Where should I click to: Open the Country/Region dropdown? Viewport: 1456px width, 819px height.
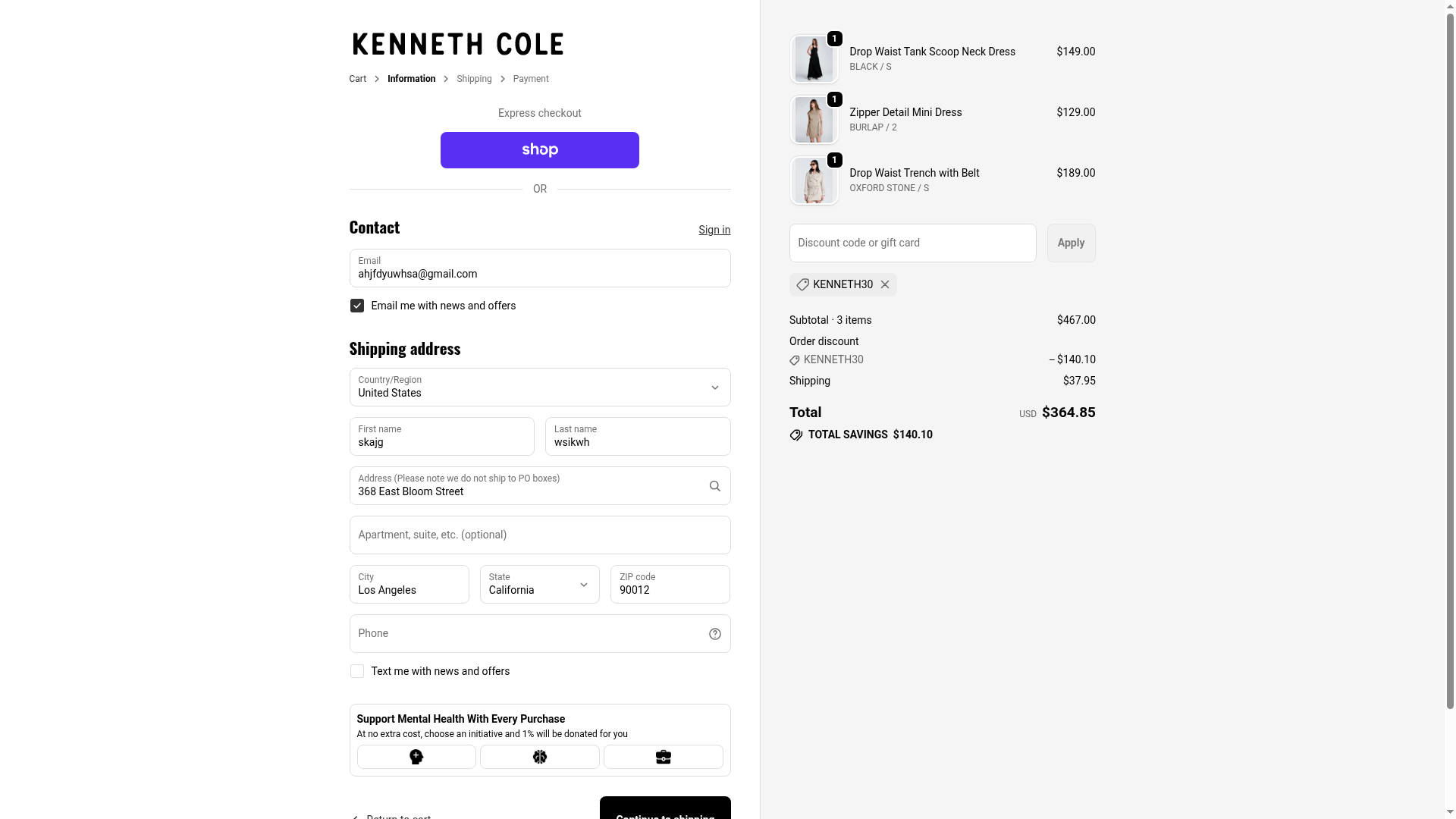pyautogui.click(x=539, y=388)
